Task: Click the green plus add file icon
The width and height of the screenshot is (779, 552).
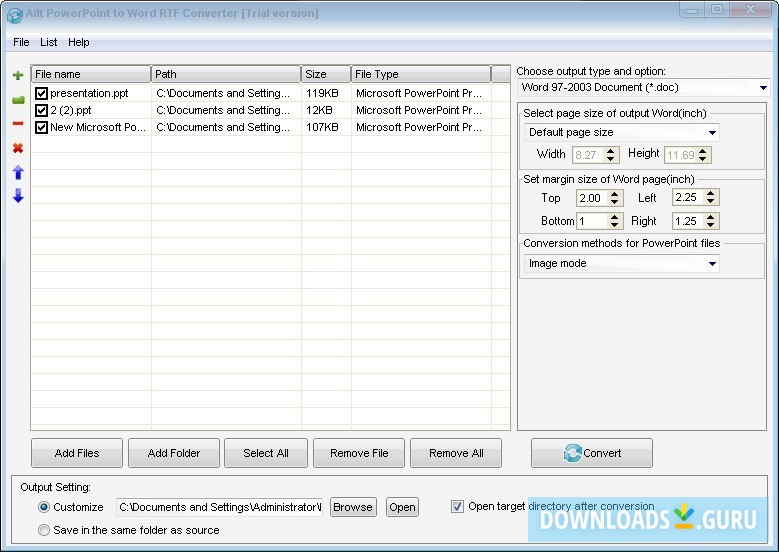Action: tap(18, 75)
